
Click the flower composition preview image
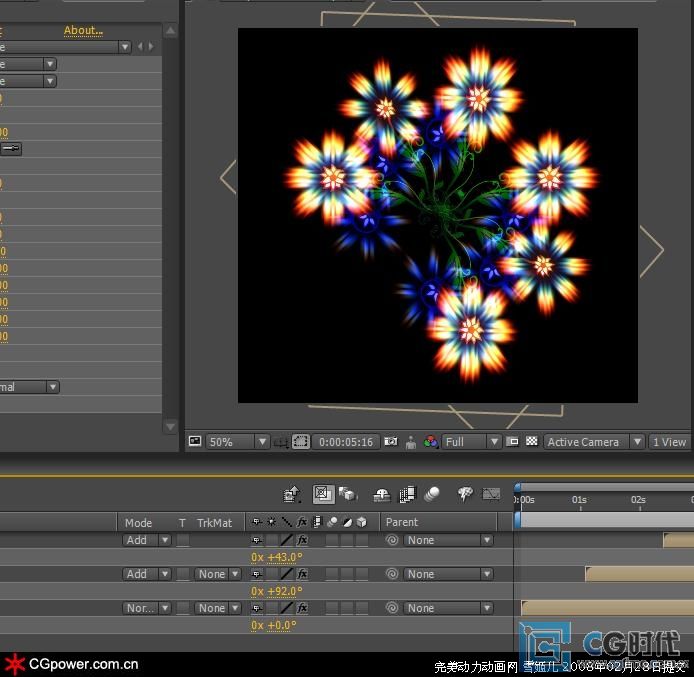pyautogui.click(x=438, y=215)
